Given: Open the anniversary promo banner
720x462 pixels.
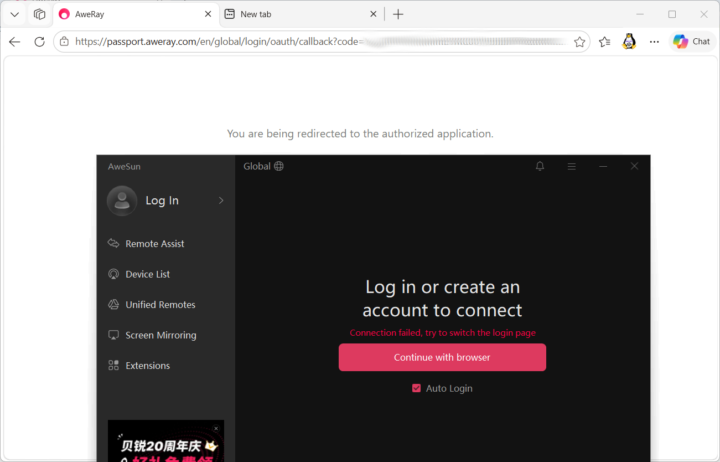Looking at the screenshot, I should 166,441.
